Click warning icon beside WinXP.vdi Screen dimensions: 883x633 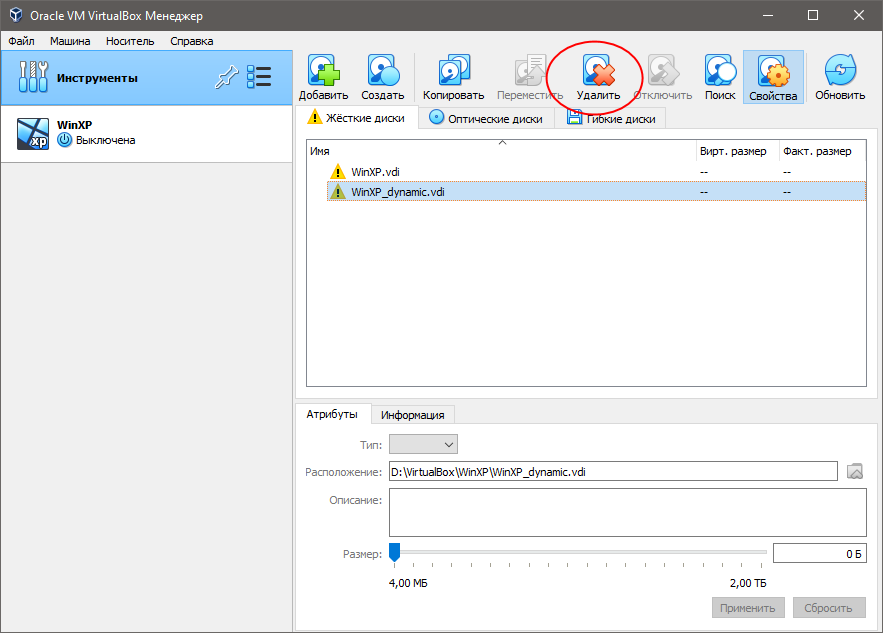[x=337, y=171]
